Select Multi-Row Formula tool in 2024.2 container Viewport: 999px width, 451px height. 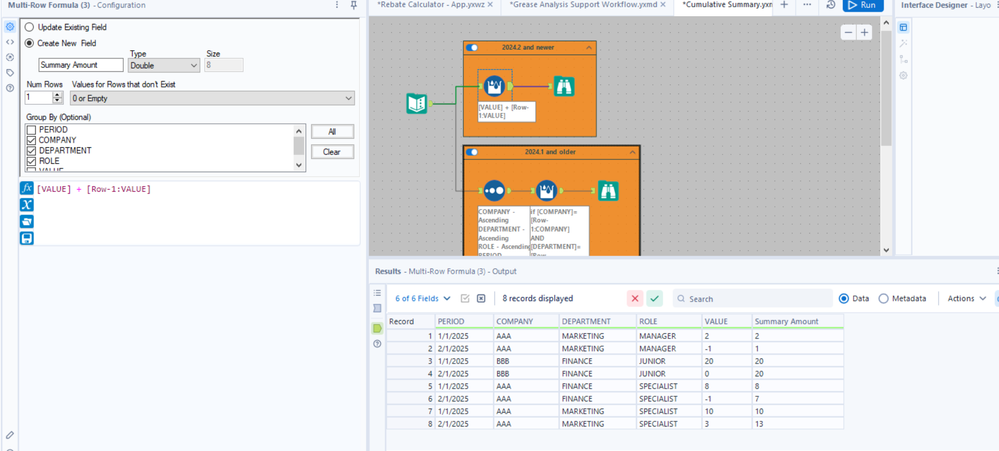[494, 86]
